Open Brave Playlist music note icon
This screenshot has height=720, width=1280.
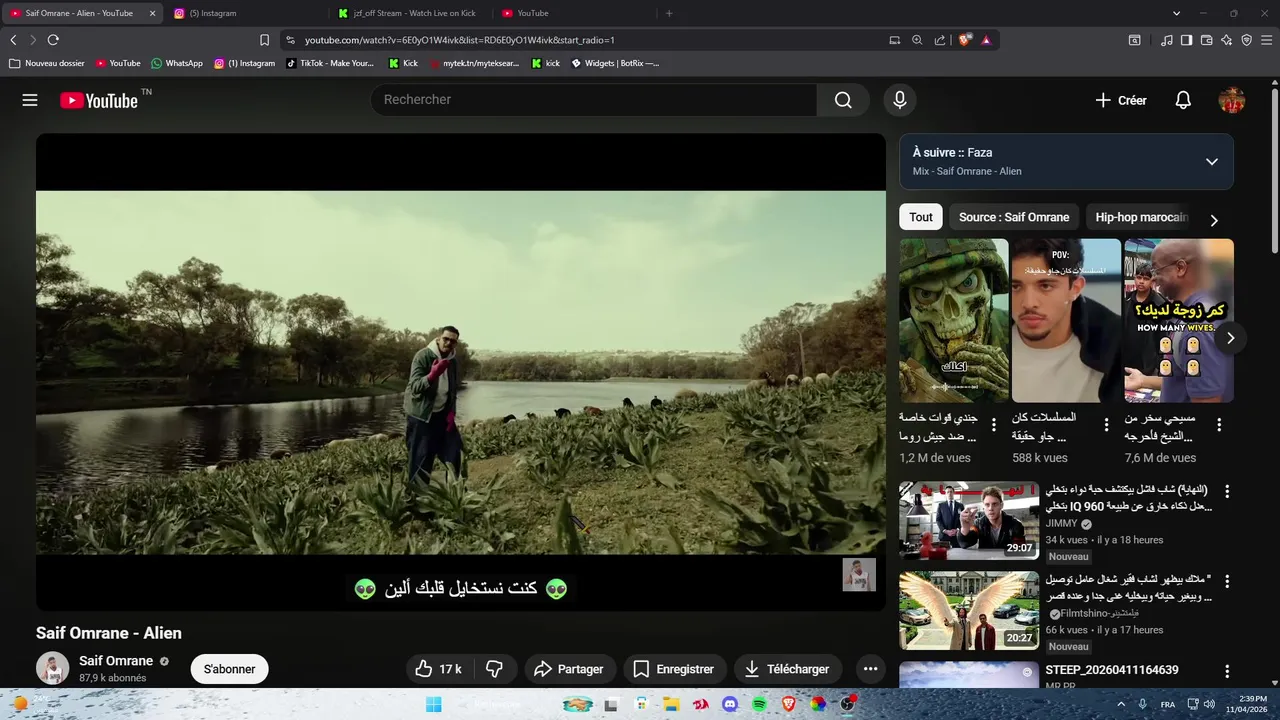click(x=1167, y=40)
